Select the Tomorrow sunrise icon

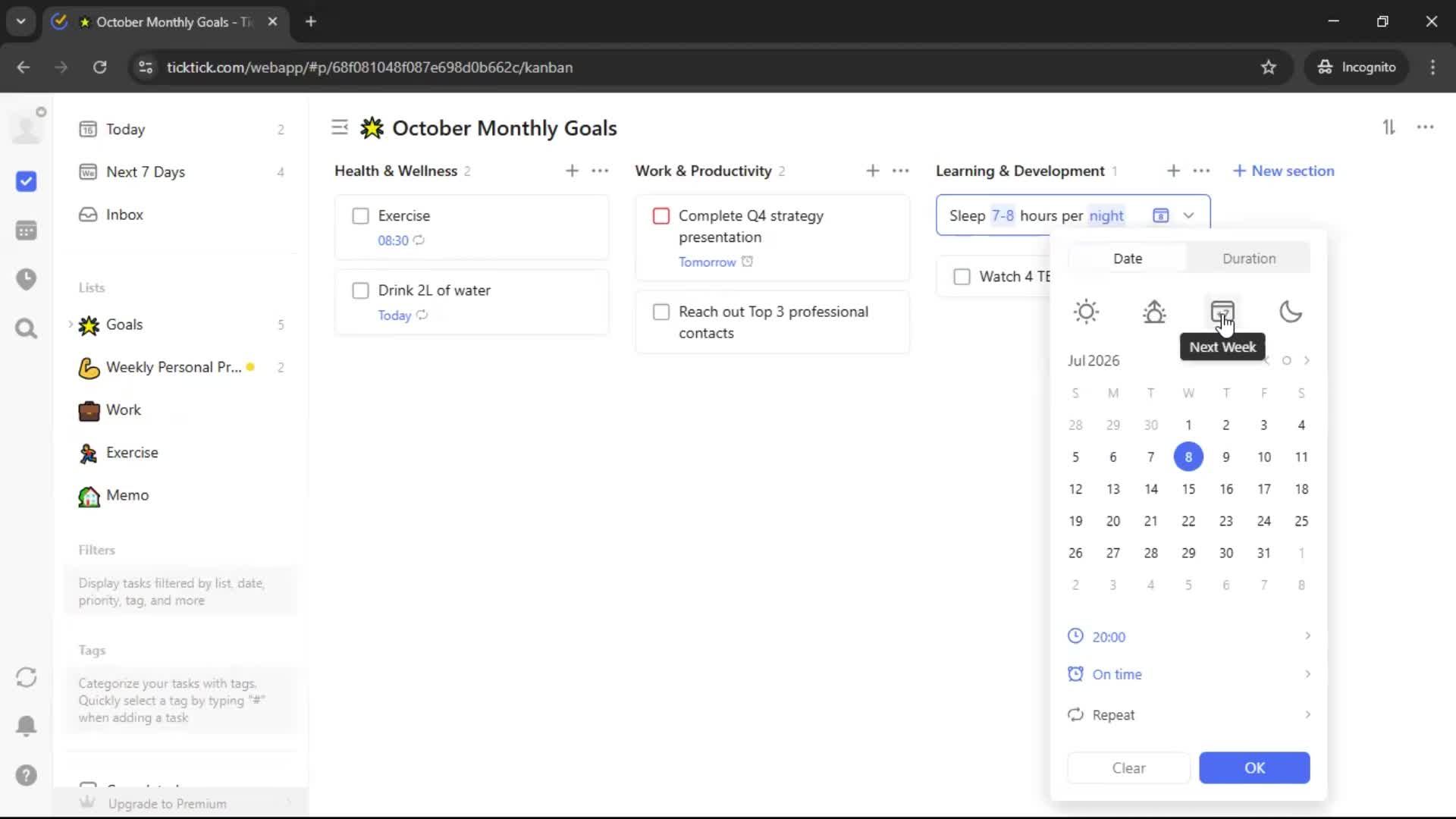(x=1154, y=312)
